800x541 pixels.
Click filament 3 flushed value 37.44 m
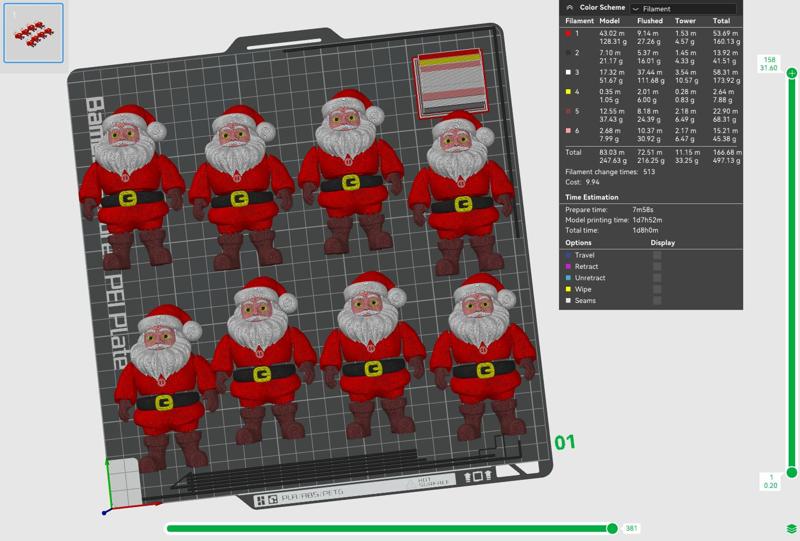coord(649,72)
